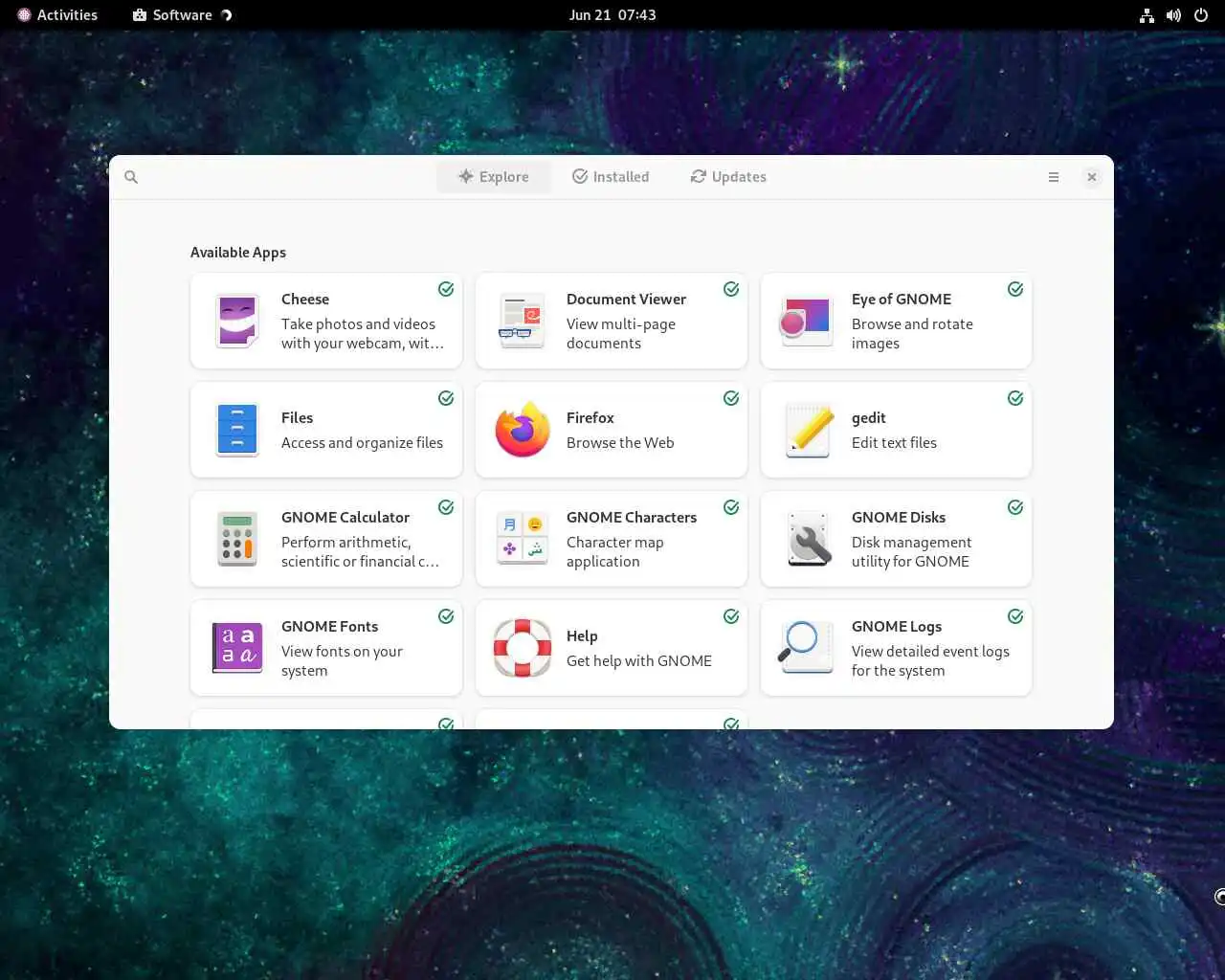
Task: Click installed checkmark badge on the Help card
Action: coord(731,616)
